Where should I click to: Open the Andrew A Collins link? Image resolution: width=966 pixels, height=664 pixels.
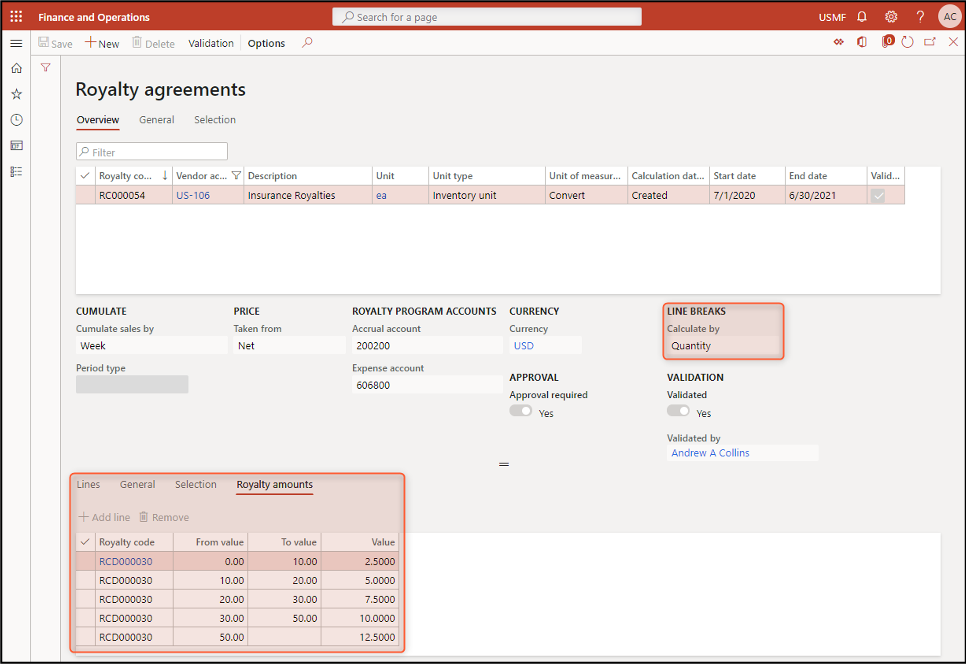[x=710, y=453]
